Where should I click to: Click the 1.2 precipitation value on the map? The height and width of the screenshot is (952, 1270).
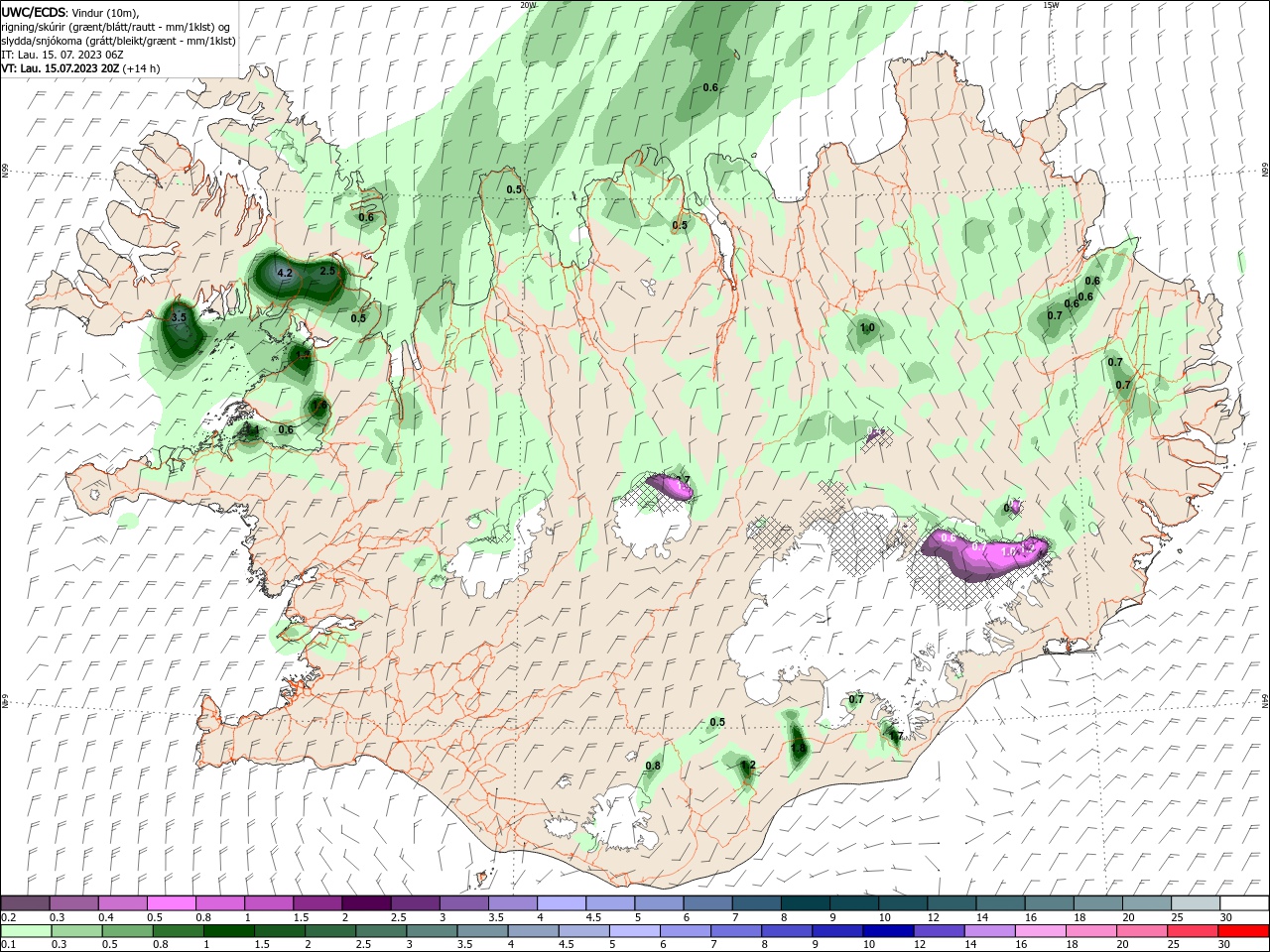coord(748,765)
